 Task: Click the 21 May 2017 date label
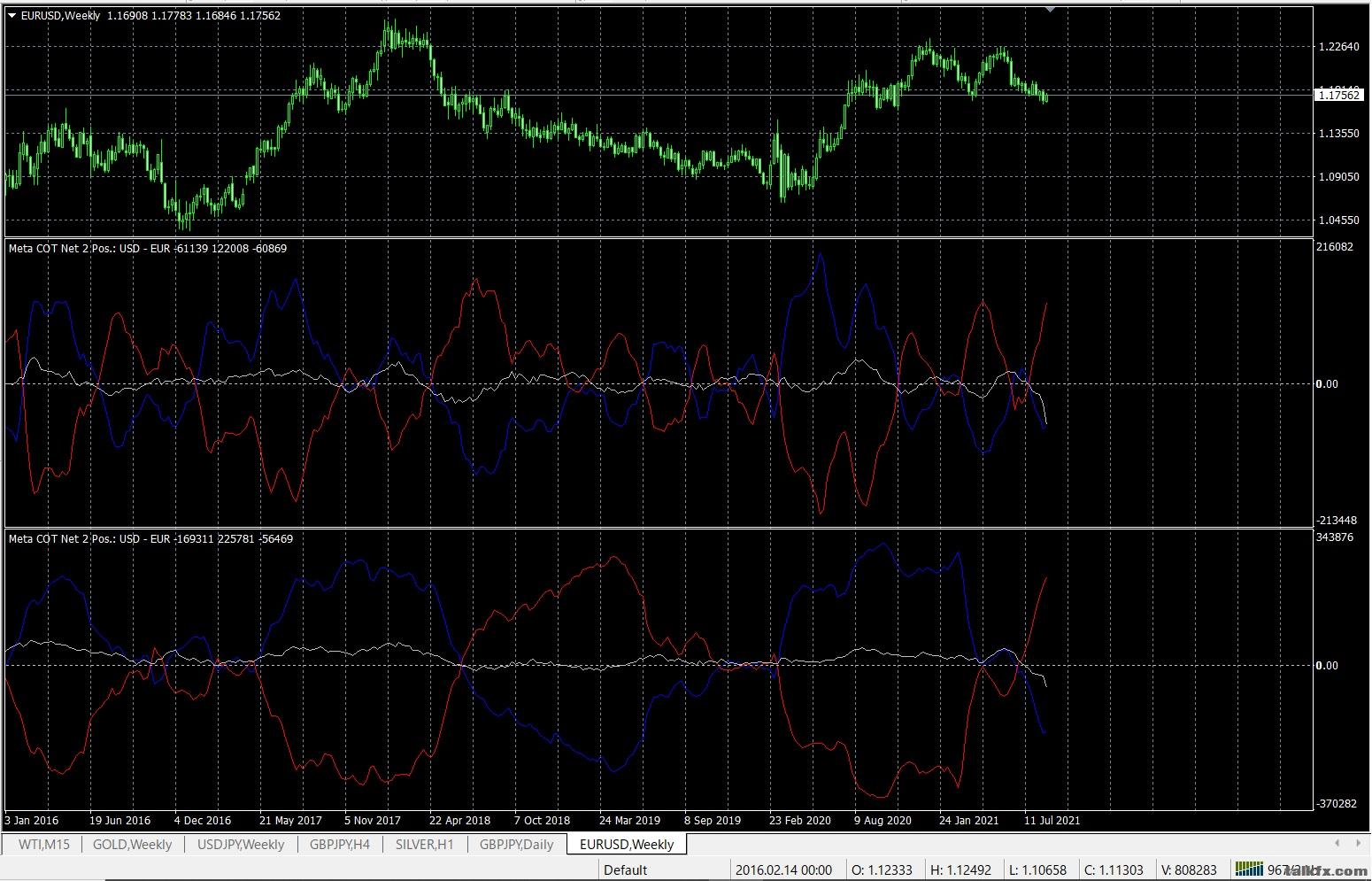click(x=290, y=821)
